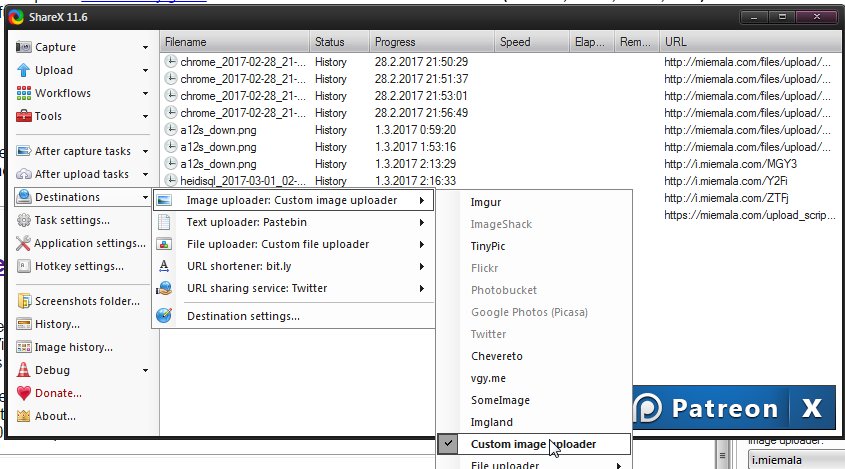The image size is (845, 469).
Task: Expand the Tools menu arrow
Action: (x=146, y=116)
